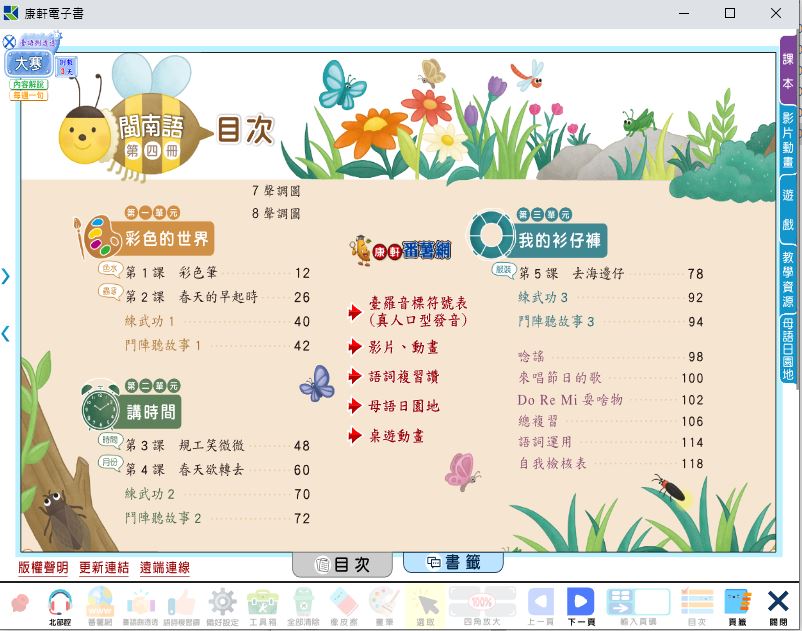
Task: Click the thumbs-up icon in the bottom toolbar
Action: [x=182, y=606]
